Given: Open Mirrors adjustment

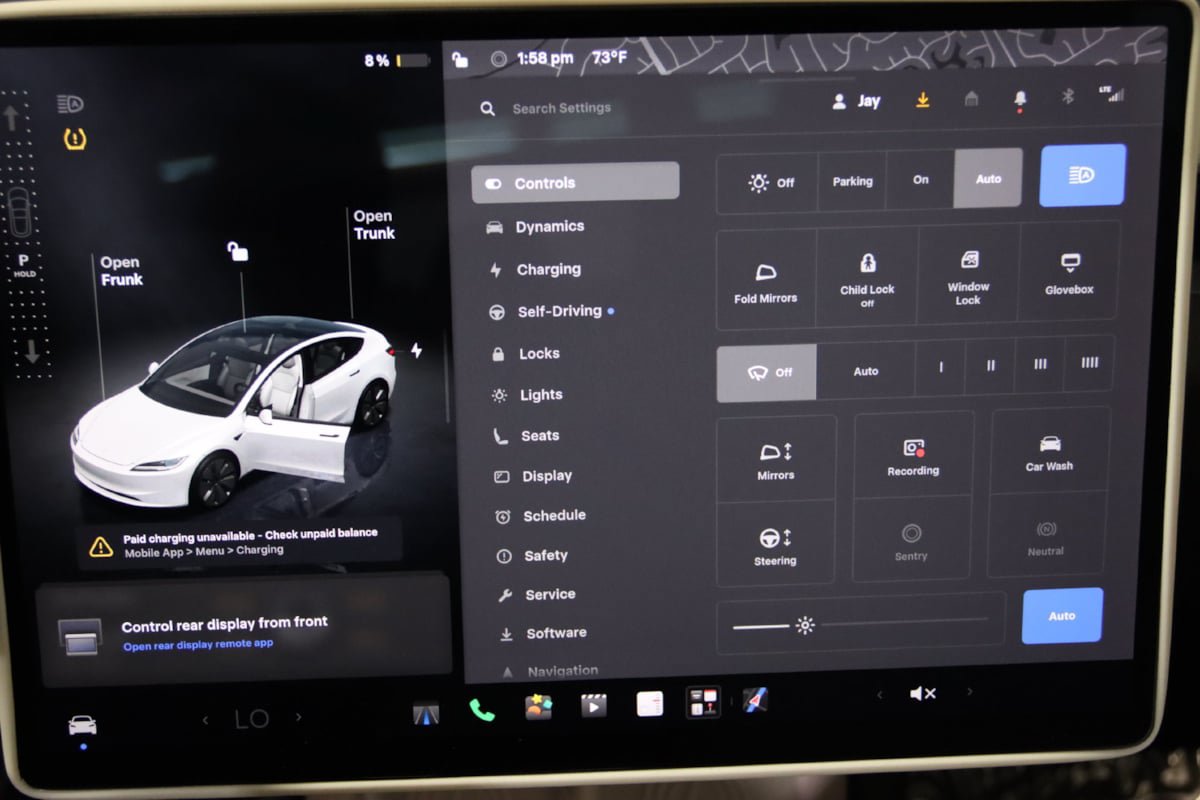Looking at the screenshot, I should click(x=776, y=459).
